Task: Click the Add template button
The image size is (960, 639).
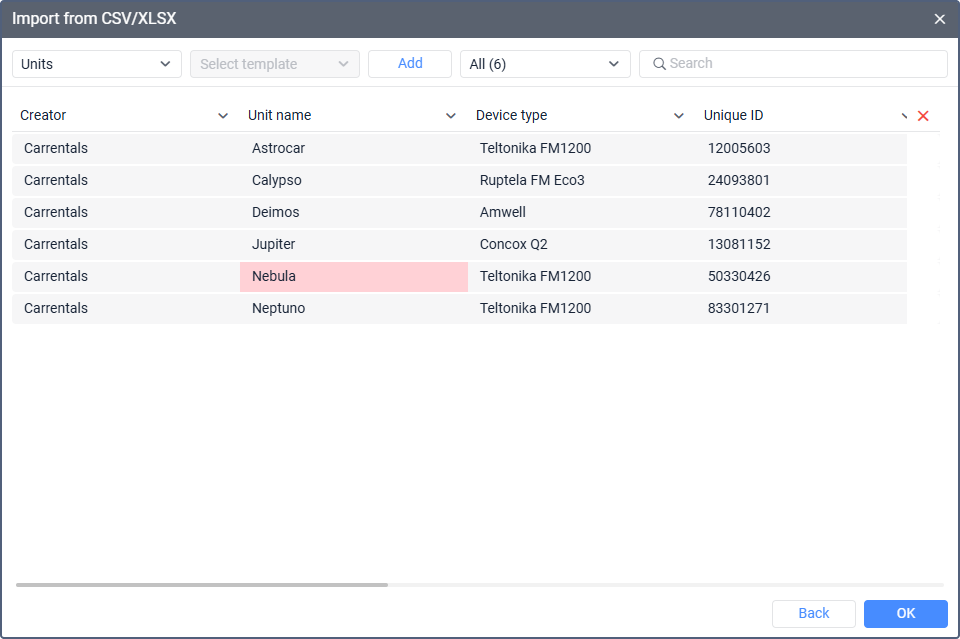Action: tap(410, 64)
